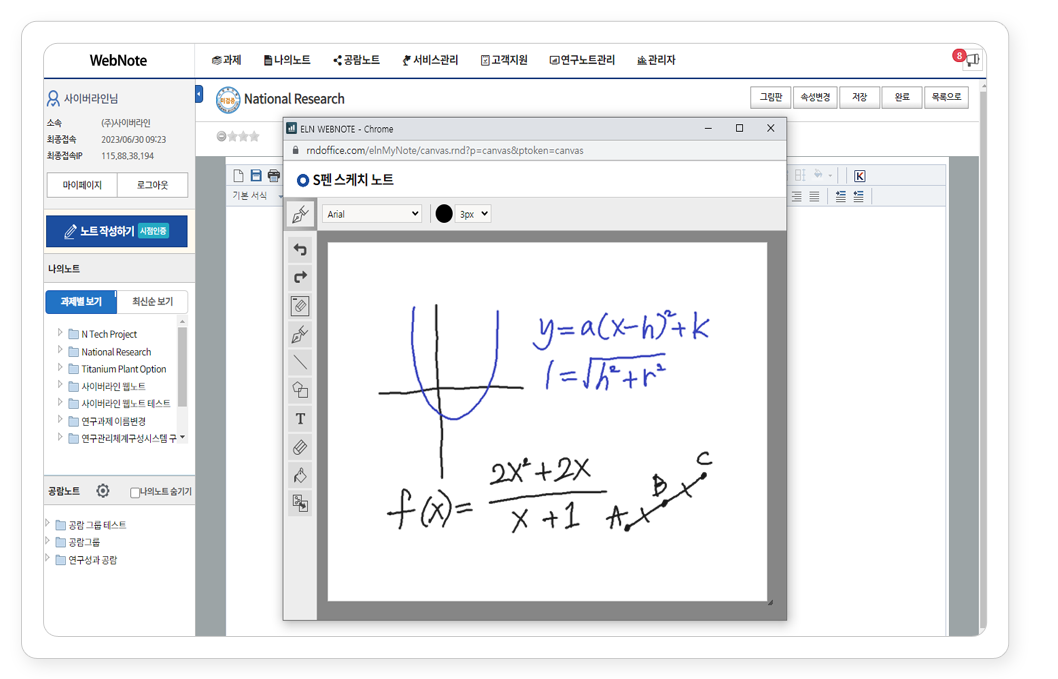The height and width of the screenshot is (679, 1058).
Task: Select the shapes tool
Action: pyautogui.click(x=300, y=390)
